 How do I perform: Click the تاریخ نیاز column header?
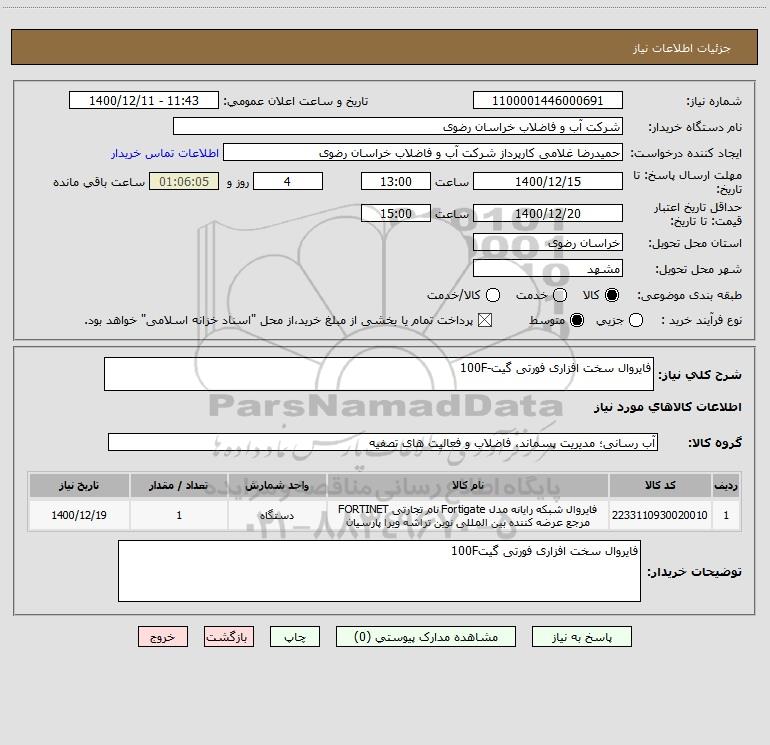pos(79,485)
